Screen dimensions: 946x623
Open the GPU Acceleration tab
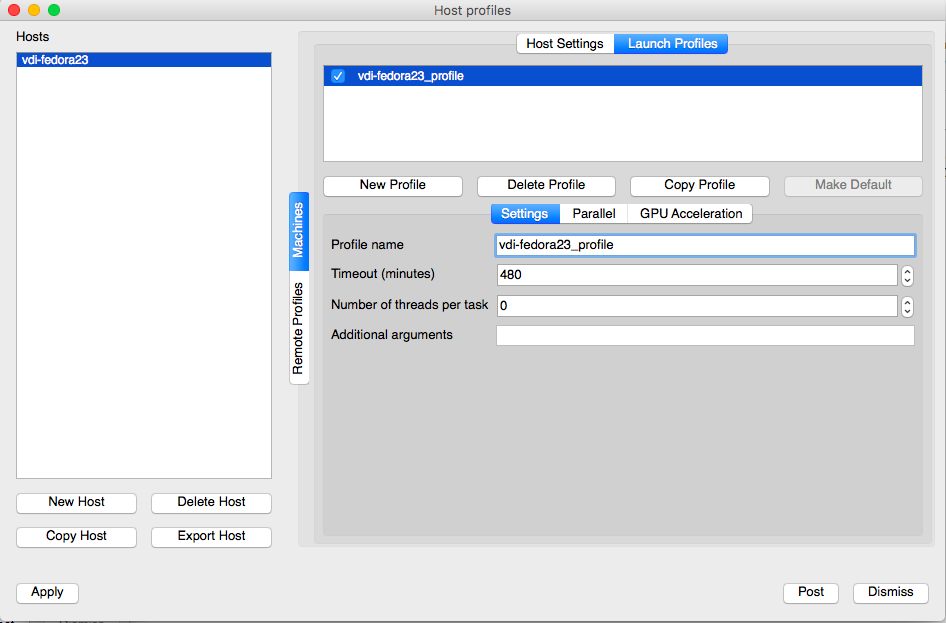point(691,214)
